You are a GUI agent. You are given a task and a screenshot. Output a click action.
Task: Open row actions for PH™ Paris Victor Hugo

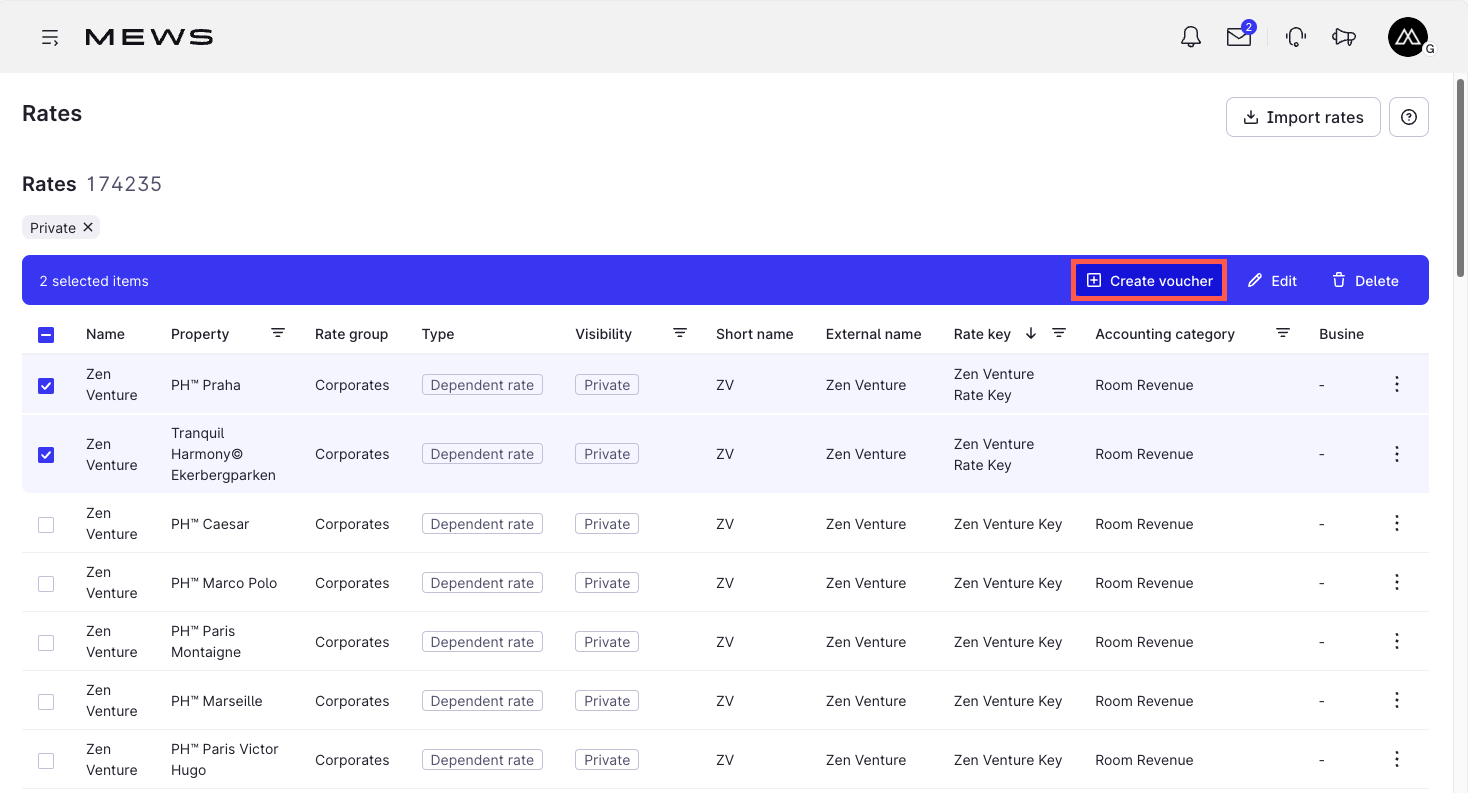click(1398, 759)
